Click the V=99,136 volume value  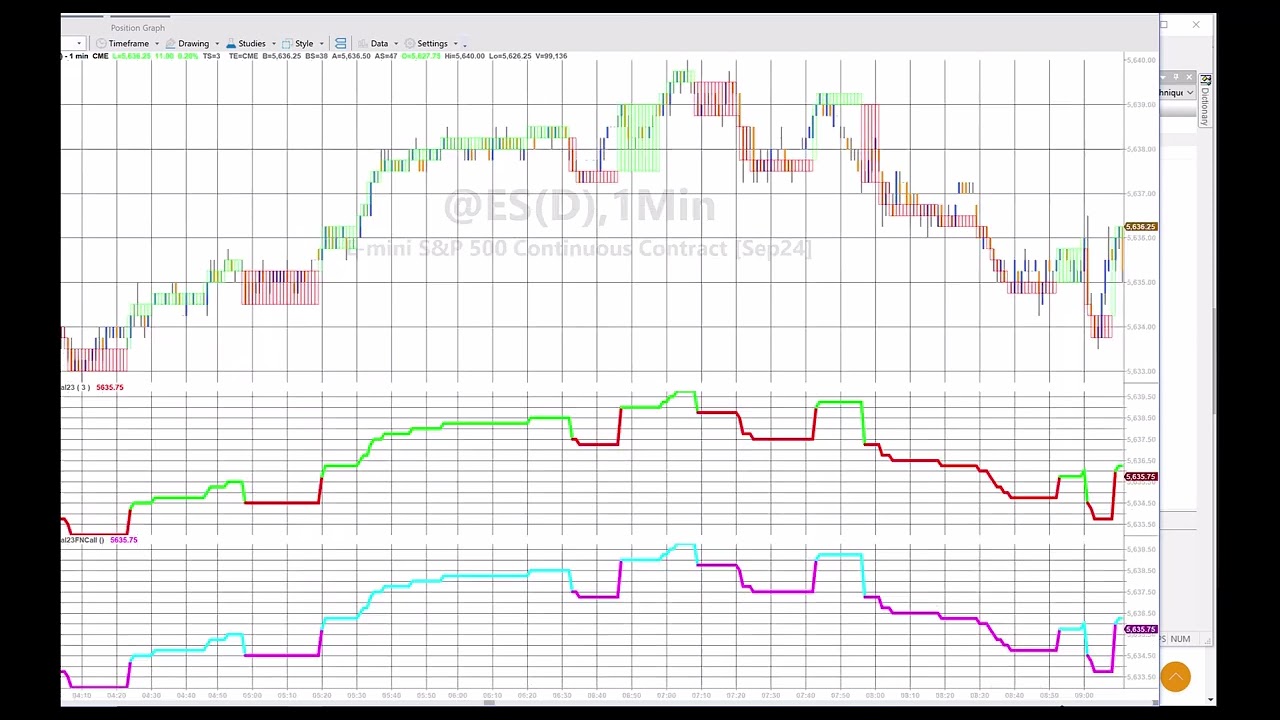point(551,56)
